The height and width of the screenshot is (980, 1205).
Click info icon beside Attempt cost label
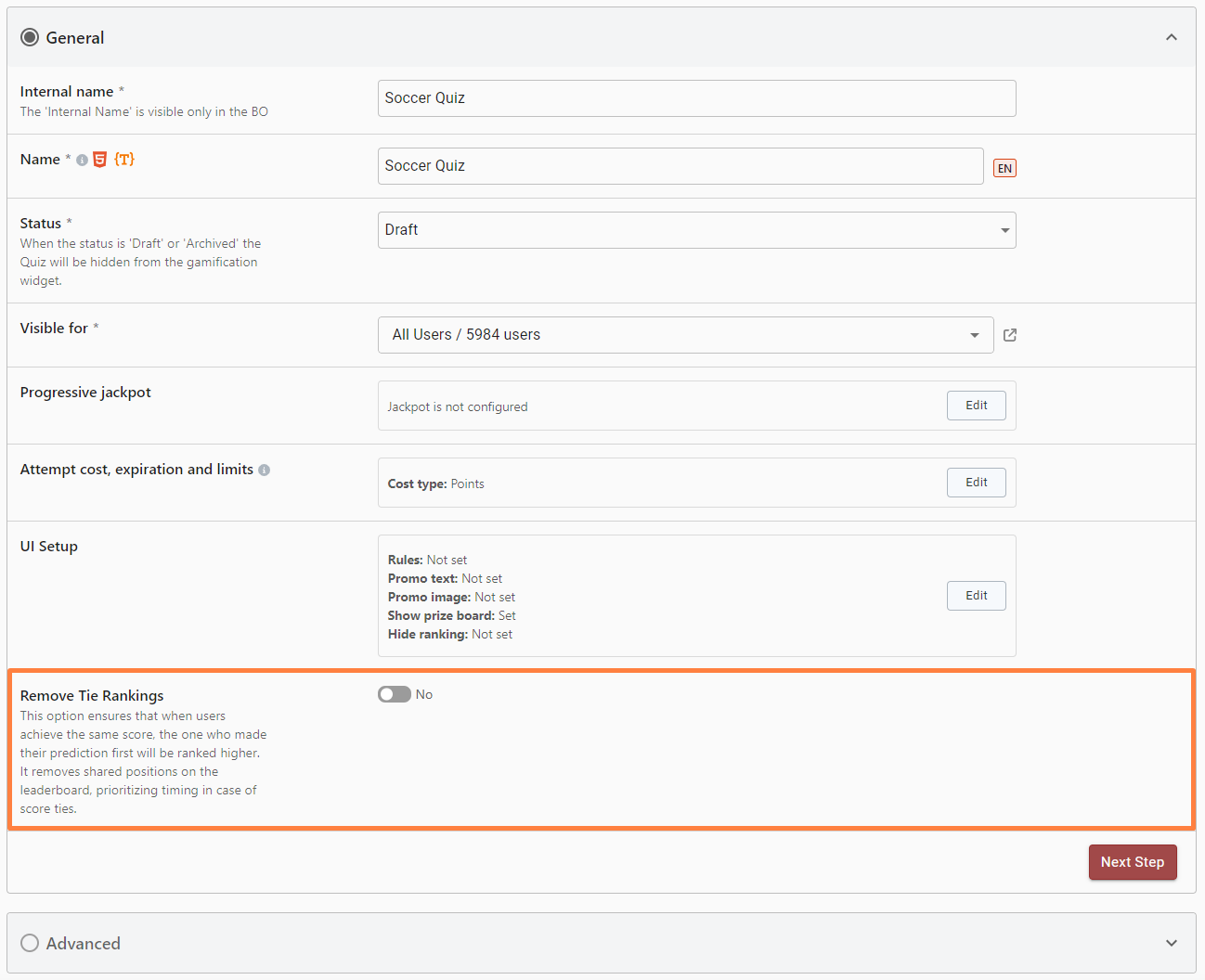[x=265, y=471]
